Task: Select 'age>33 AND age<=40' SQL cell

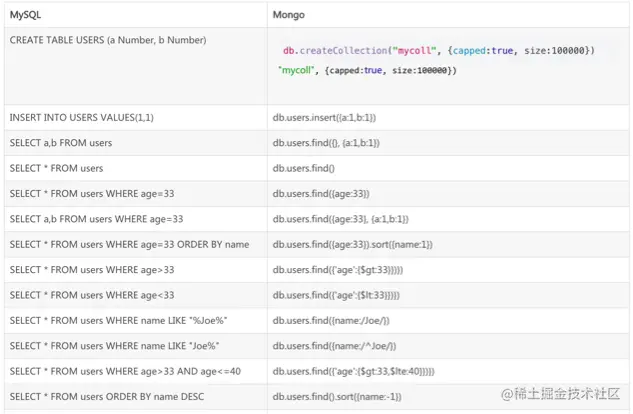Action: 135,372
